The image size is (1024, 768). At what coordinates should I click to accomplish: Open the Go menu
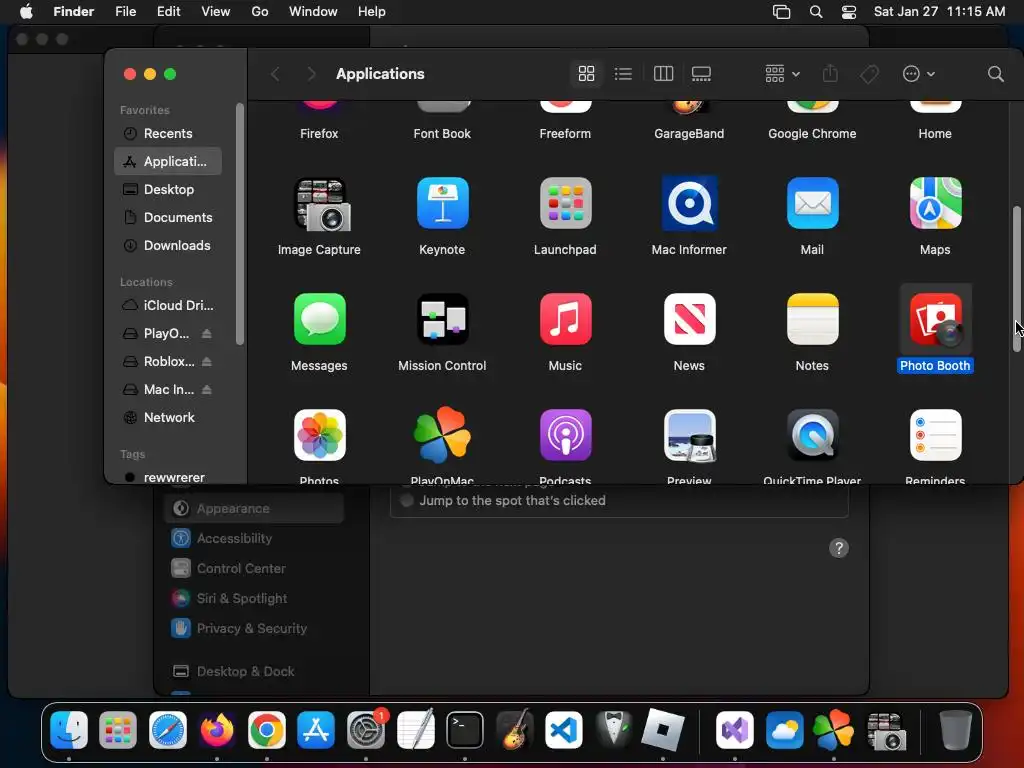tap(260, 12)
